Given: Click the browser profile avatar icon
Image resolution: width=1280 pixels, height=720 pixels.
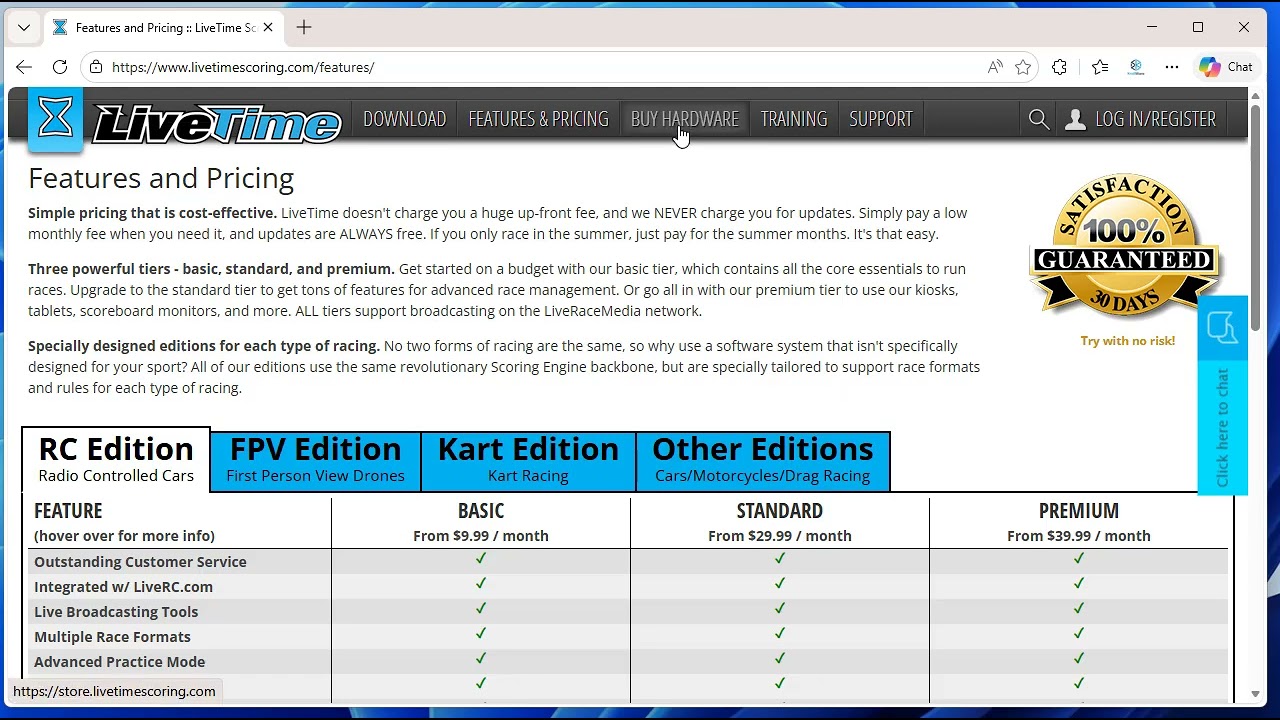Looking at the screenshot, I should [x=1136, y=67].
